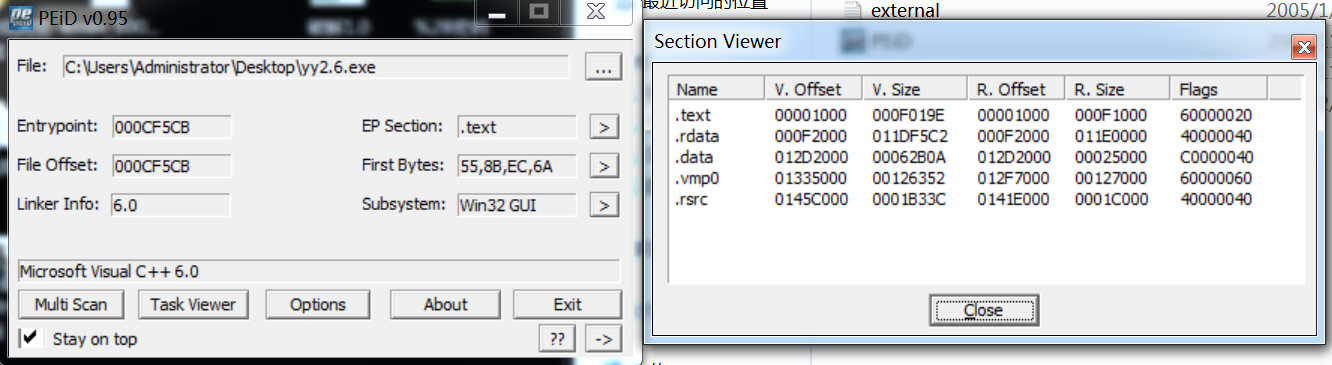Click the Linker Info value field
The height and width of the screenshot is (365, 1332).
coord(170,205)
